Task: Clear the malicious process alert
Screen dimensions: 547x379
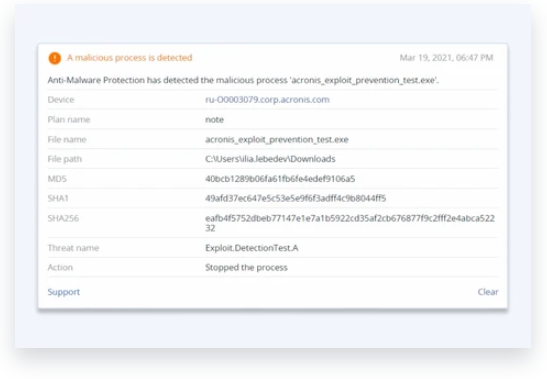Action: [x=488, y=292]
